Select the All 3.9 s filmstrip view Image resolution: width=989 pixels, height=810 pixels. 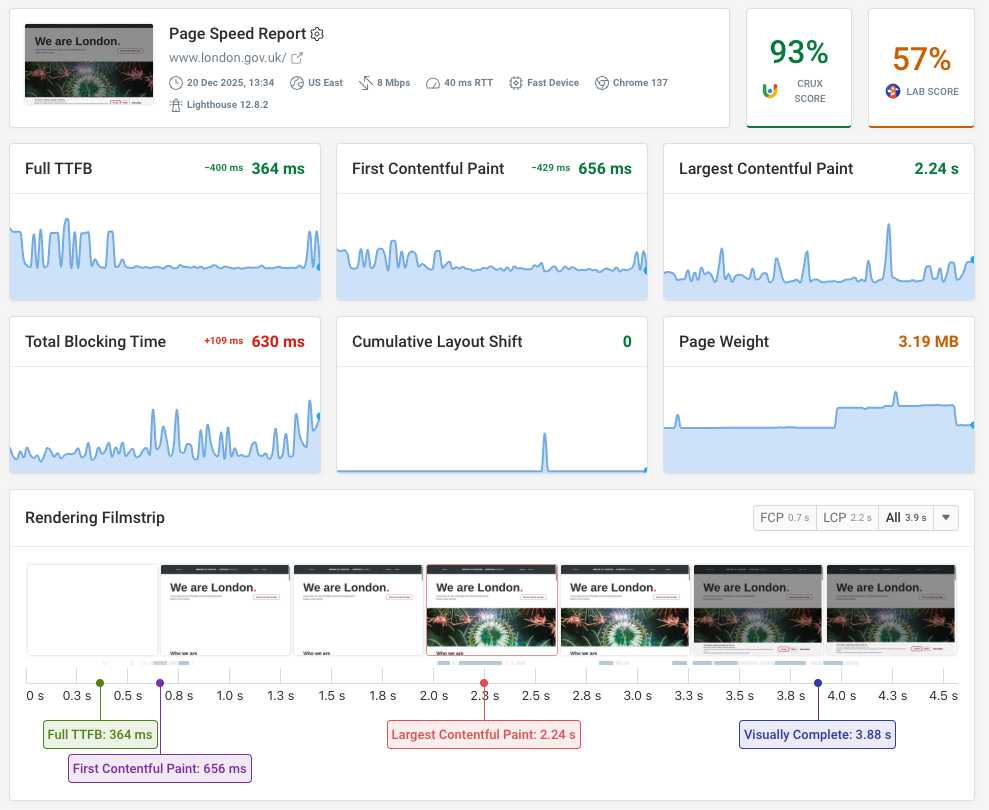(x=903, y=517)
